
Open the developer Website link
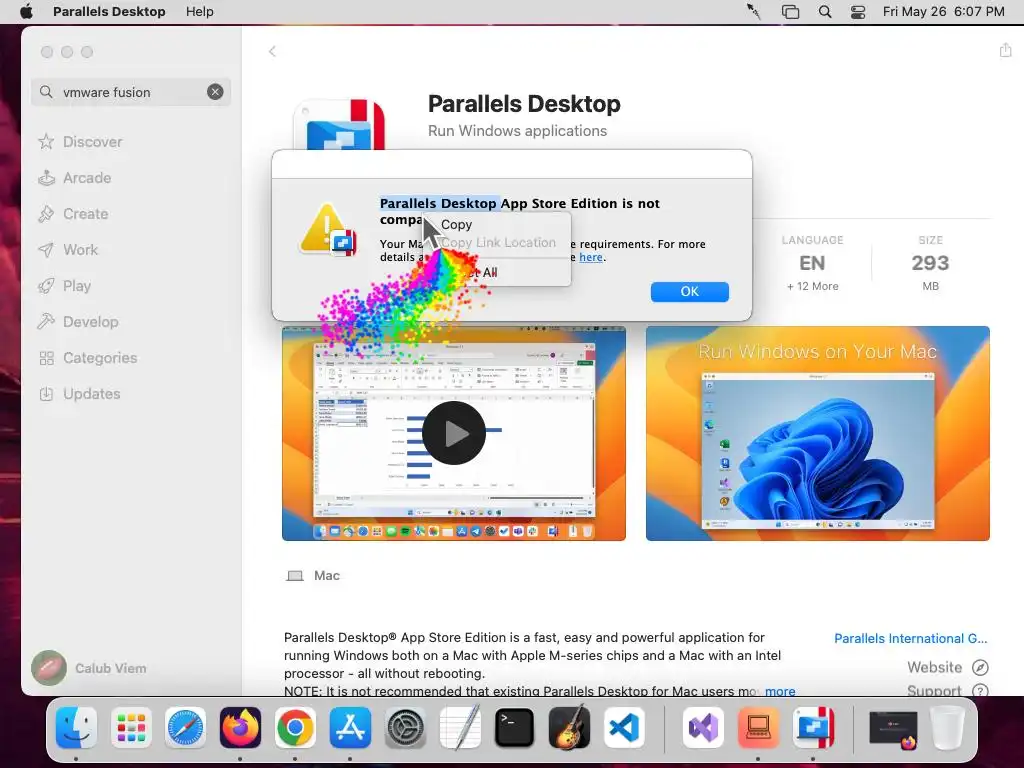pos(948,667)
